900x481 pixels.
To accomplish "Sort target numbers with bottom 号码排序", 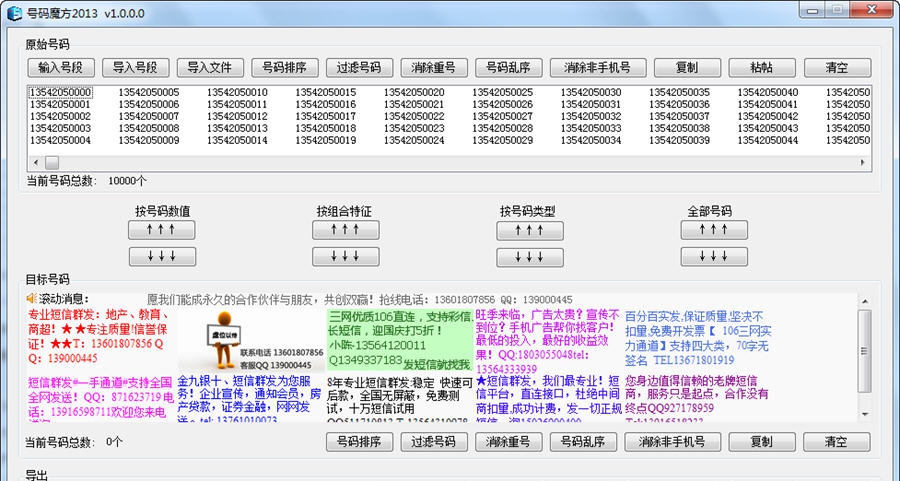I will [359, 442].
